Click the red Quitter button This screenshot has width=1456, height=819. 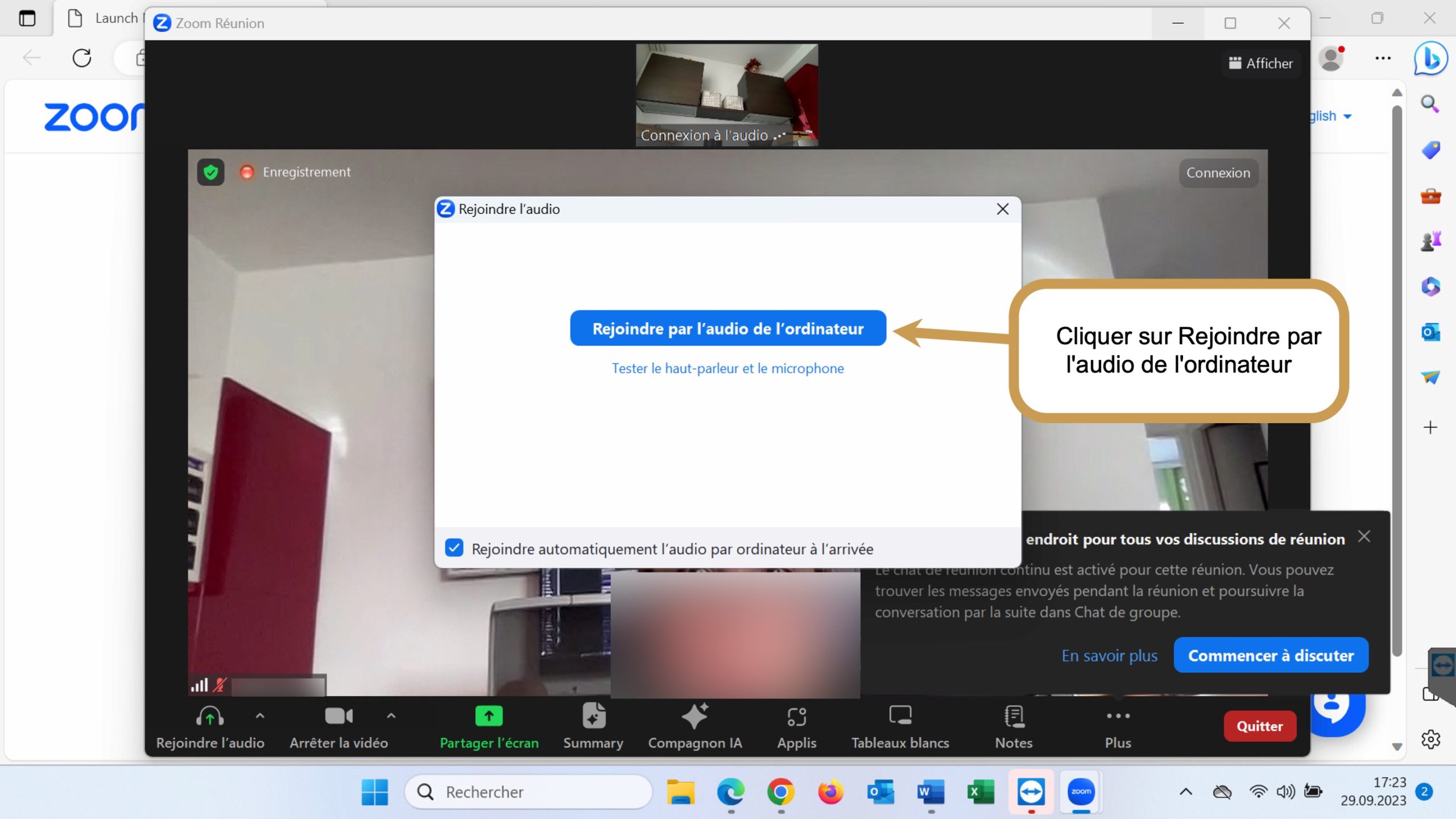[x=1260, y=726]
